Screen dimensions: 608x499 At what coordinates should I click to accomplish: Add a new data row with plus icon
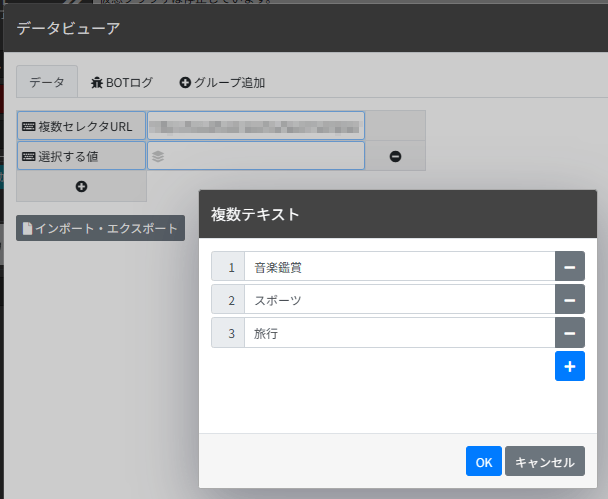pyautogui.click(x=82, y=186)
